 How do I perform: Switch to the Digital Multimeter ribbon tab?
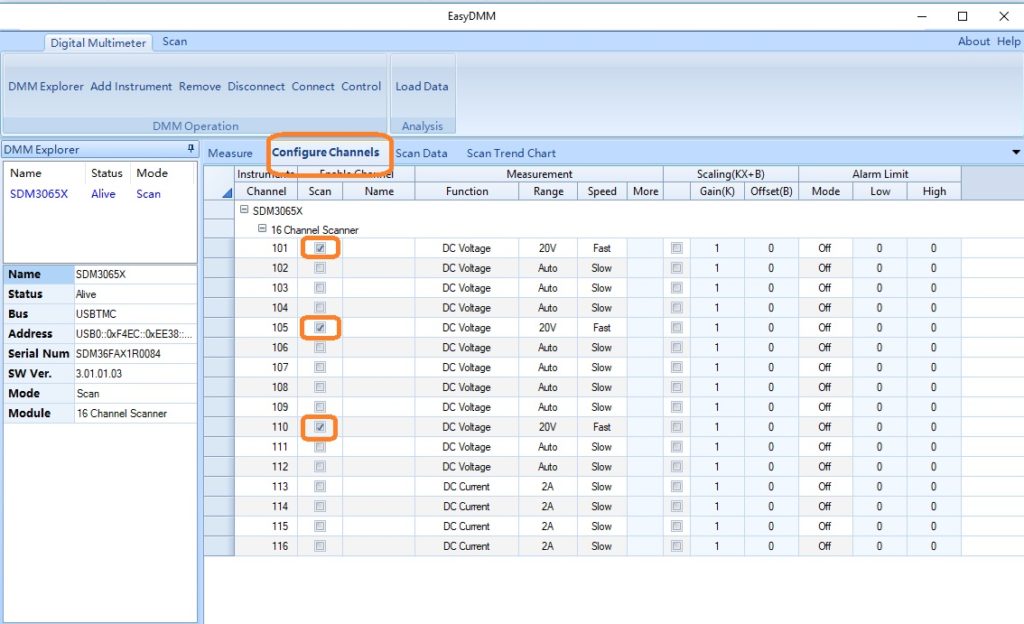pyautogui.click(x=97, y=43)
